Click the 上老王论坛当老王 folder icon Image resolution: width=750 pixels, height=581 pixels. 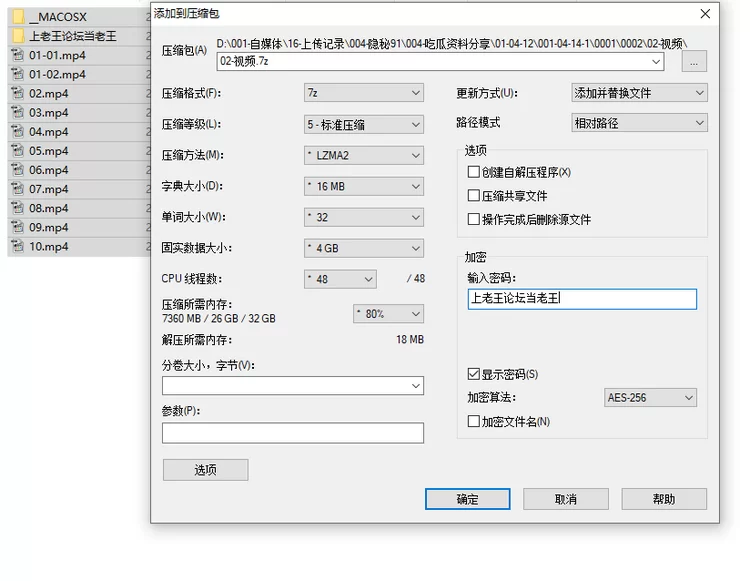point(18,36)
